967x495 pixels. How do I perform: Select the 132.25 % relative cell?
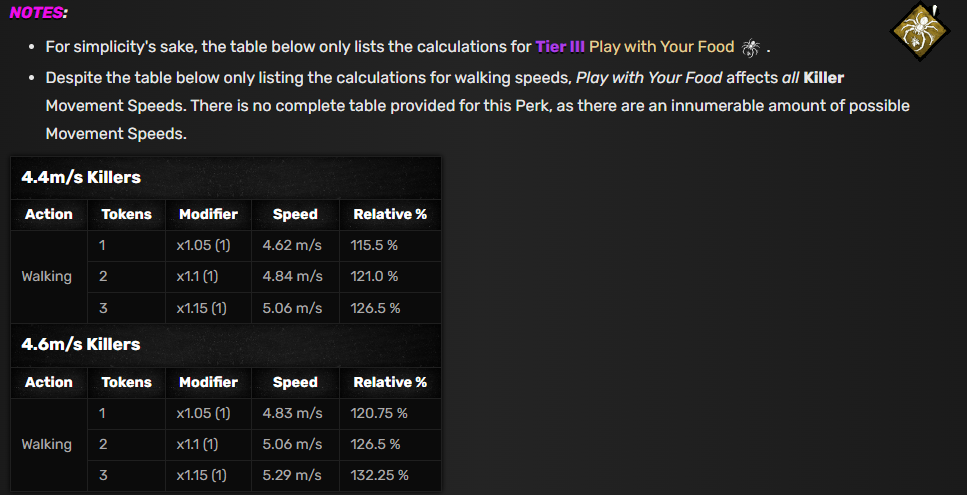390,475
